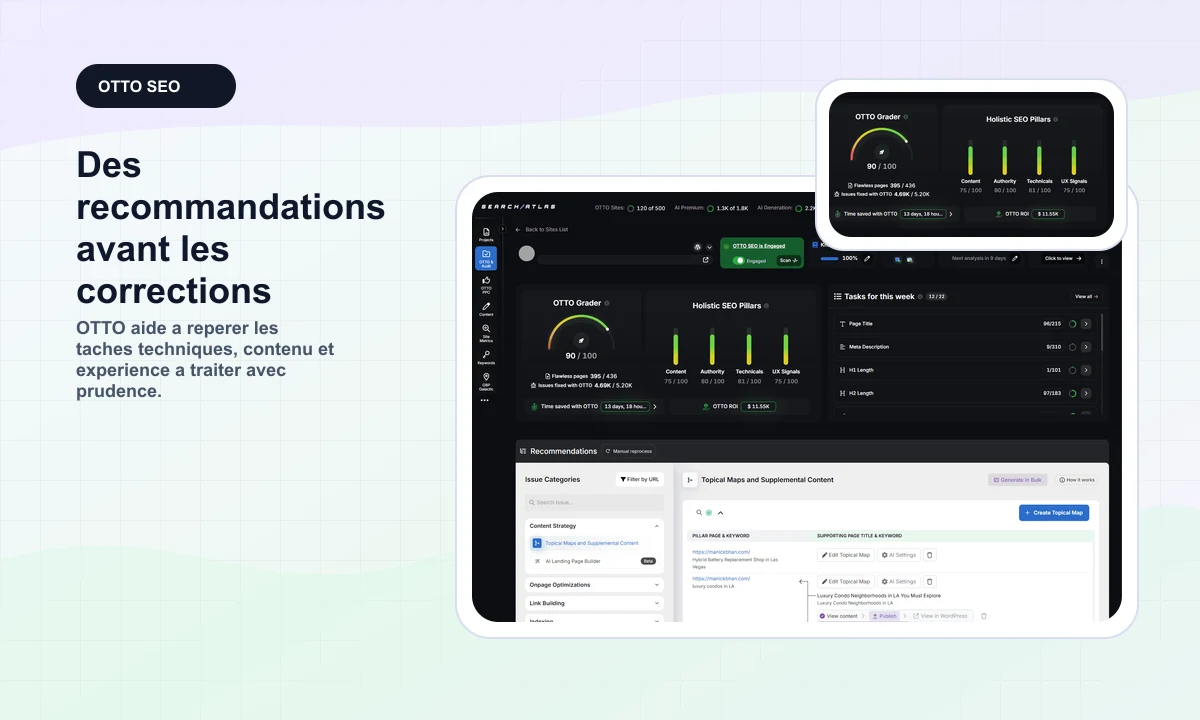This screenshot has height=720, width=1200.
Task: Open Projects in the left sidebar
Action: pyautogui.click(x=486, y=234)
